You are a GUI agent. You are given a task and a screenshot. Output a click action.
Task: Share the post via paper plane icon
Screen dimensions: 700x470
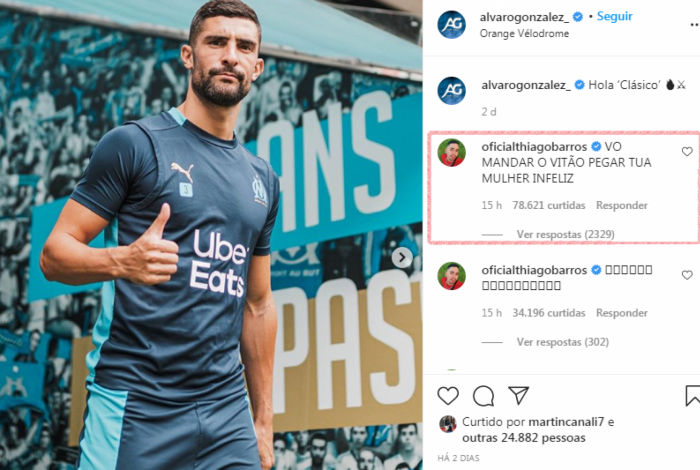pos(519,395)
